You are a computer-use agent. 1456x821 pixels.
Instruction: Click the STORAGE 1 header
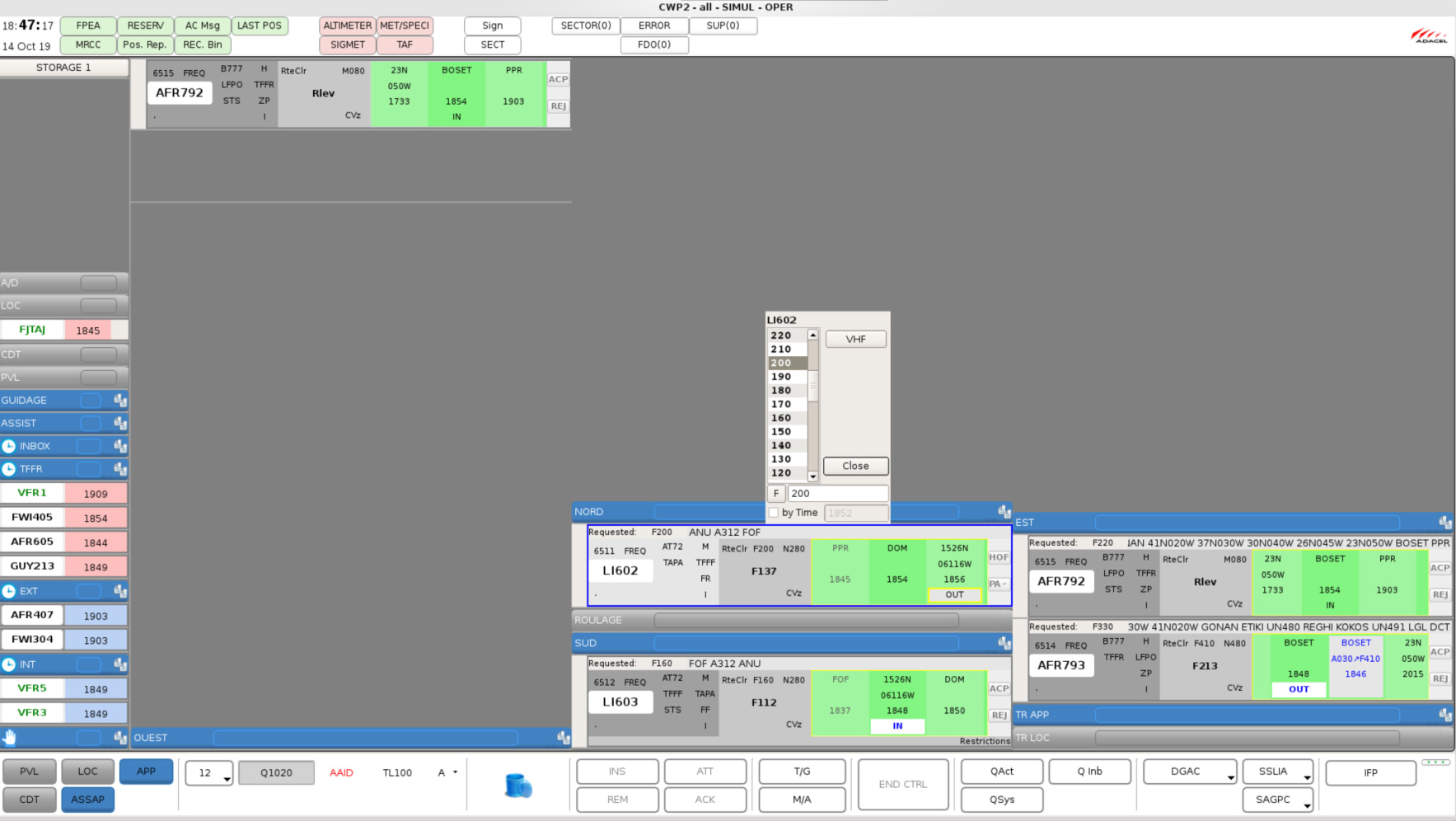coord(64,68)
